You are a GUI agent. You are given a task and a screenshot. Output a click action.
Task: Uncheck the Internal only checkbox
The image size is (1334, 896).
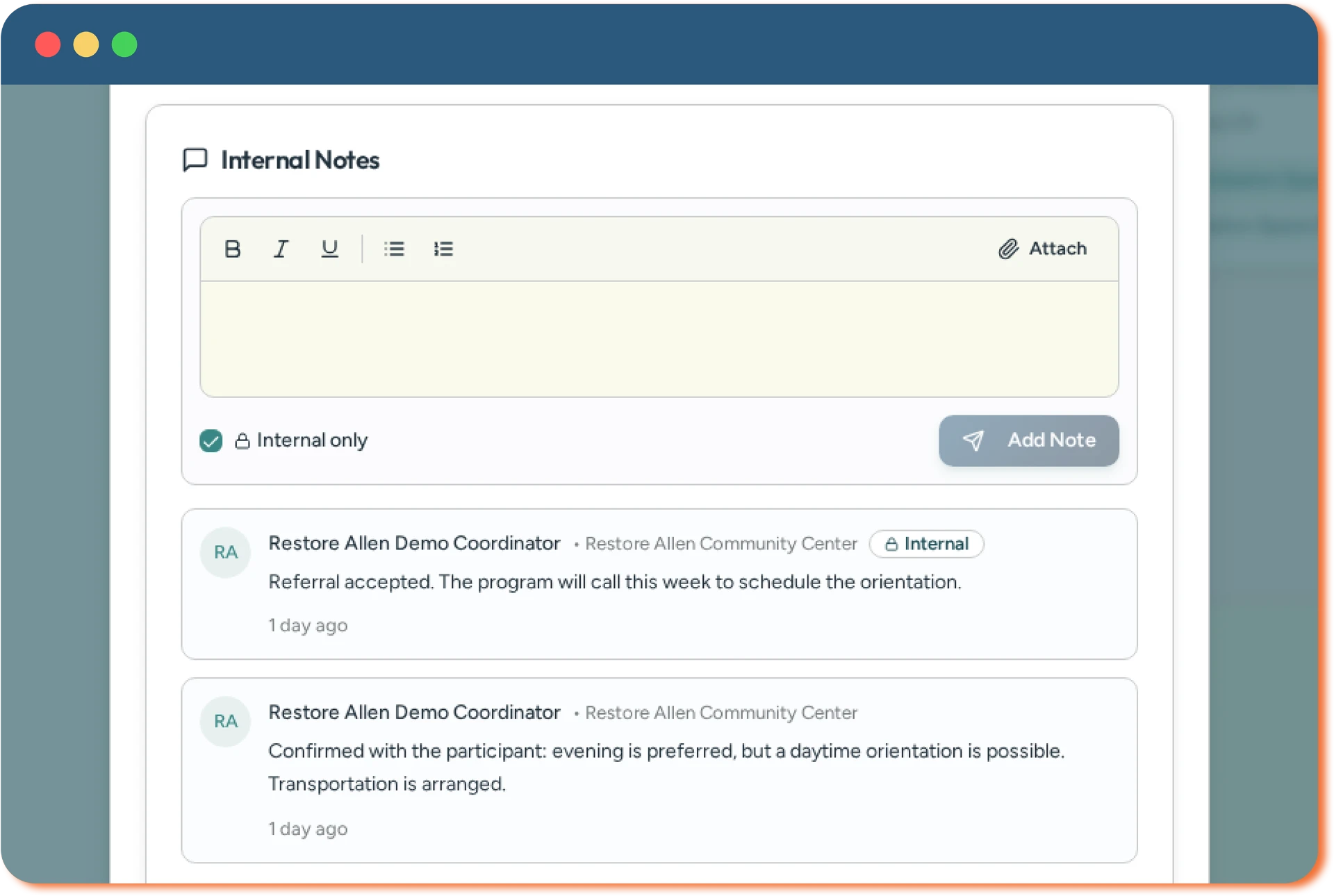tap(211, 440)
